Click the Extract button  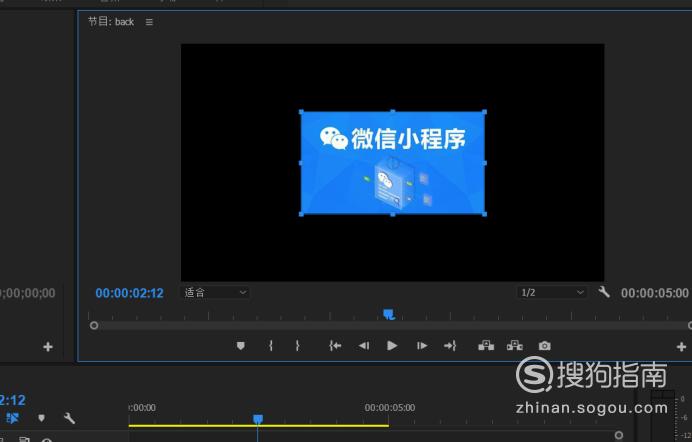pos(515,345)
